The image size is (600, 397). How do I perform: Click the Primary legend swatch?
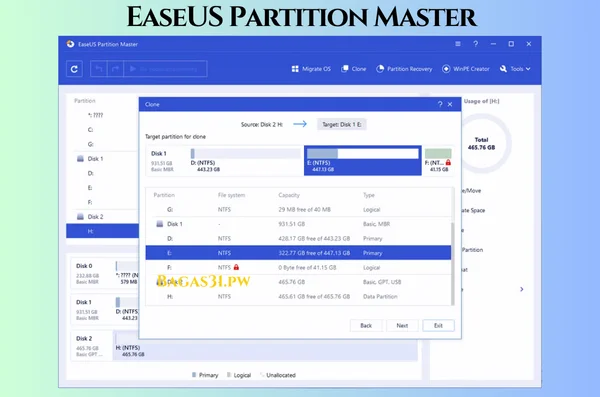(x=194, y=375)
